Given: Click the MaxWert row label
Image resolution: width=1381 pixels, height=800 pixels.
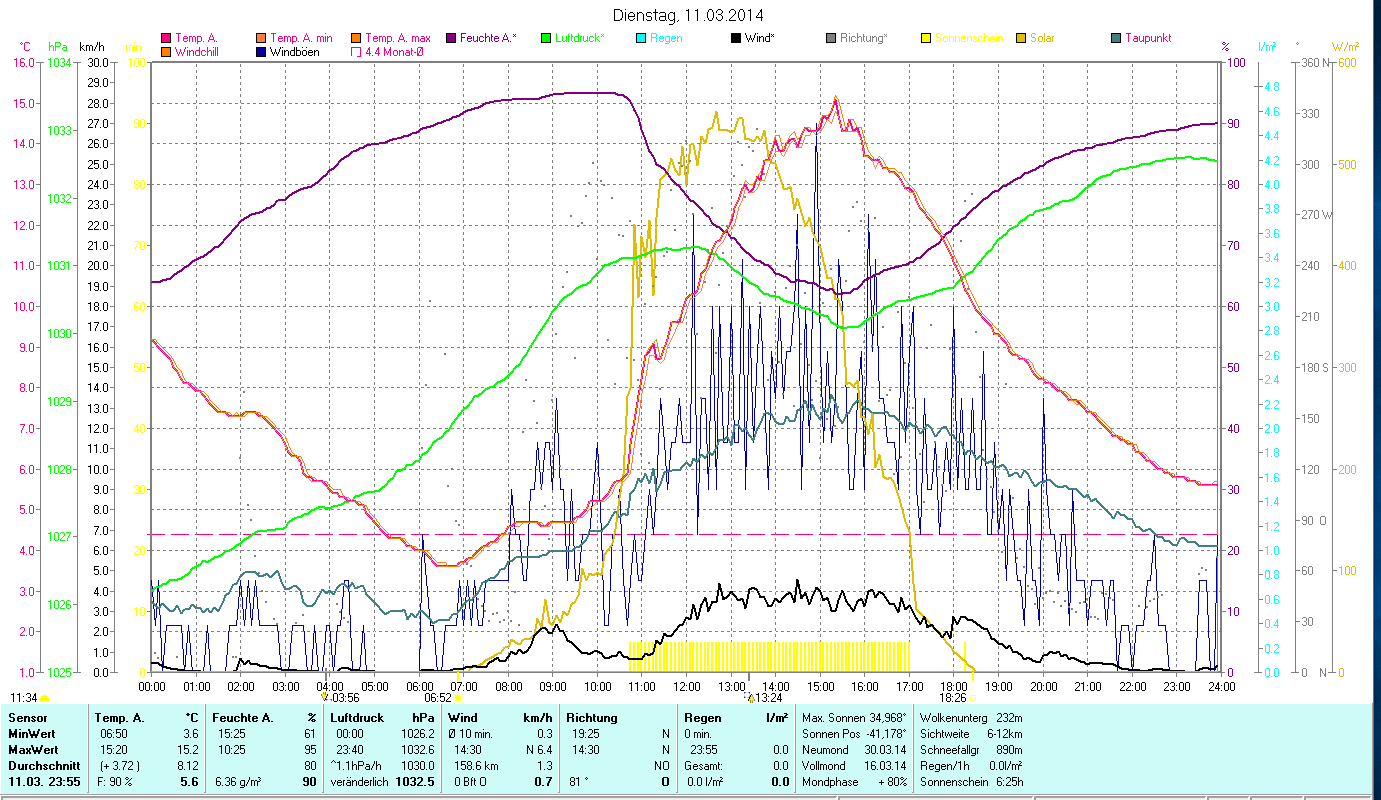Looking at the screenshot, I should point(34,749).
